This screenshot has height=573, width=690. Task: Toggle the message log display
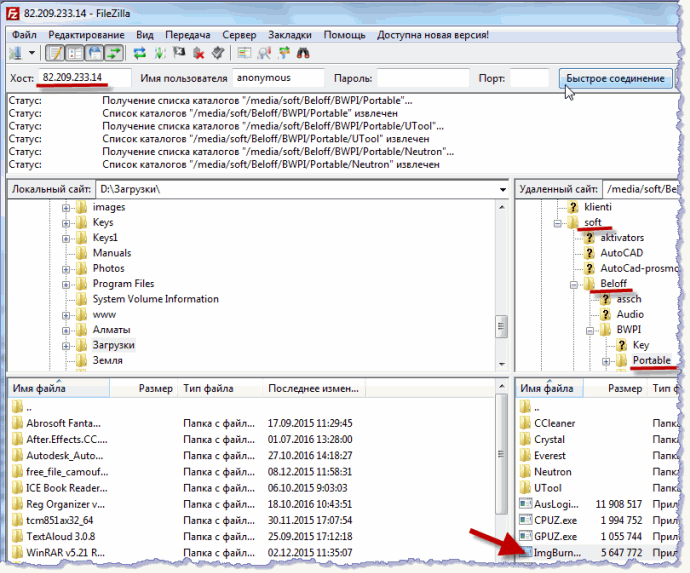[x=55, y=53]
